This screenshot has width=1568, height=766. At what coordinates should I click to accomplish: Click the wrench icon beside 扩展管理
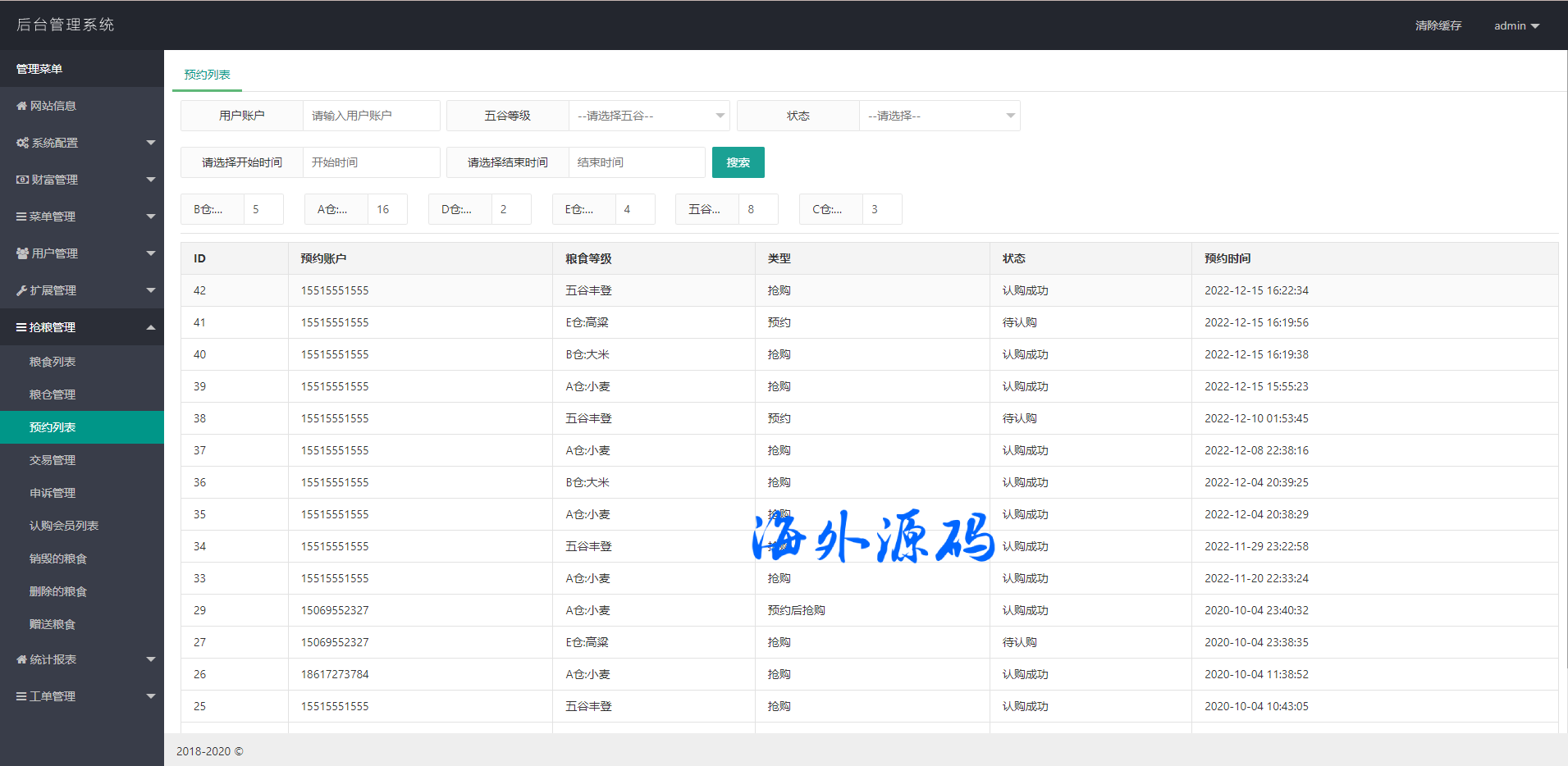21,290
